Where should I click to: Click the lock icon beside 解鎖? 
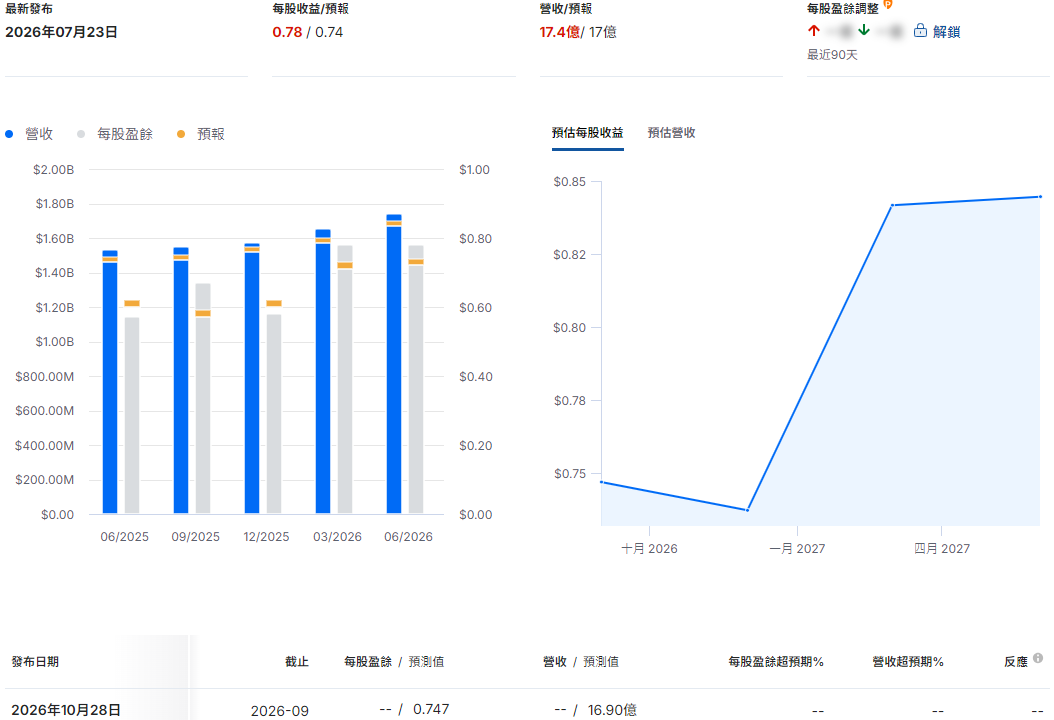pyautogui.click(x=920, y=31)
